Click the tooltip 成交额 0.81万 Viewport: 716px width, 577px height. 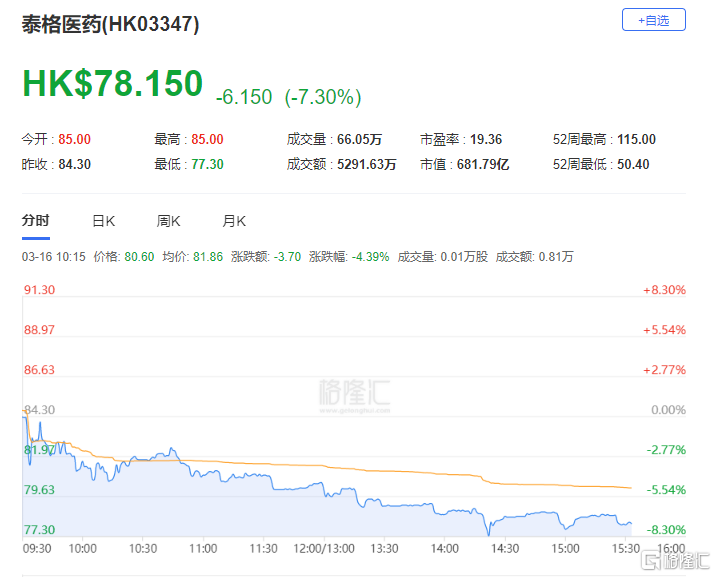(556, 257)
